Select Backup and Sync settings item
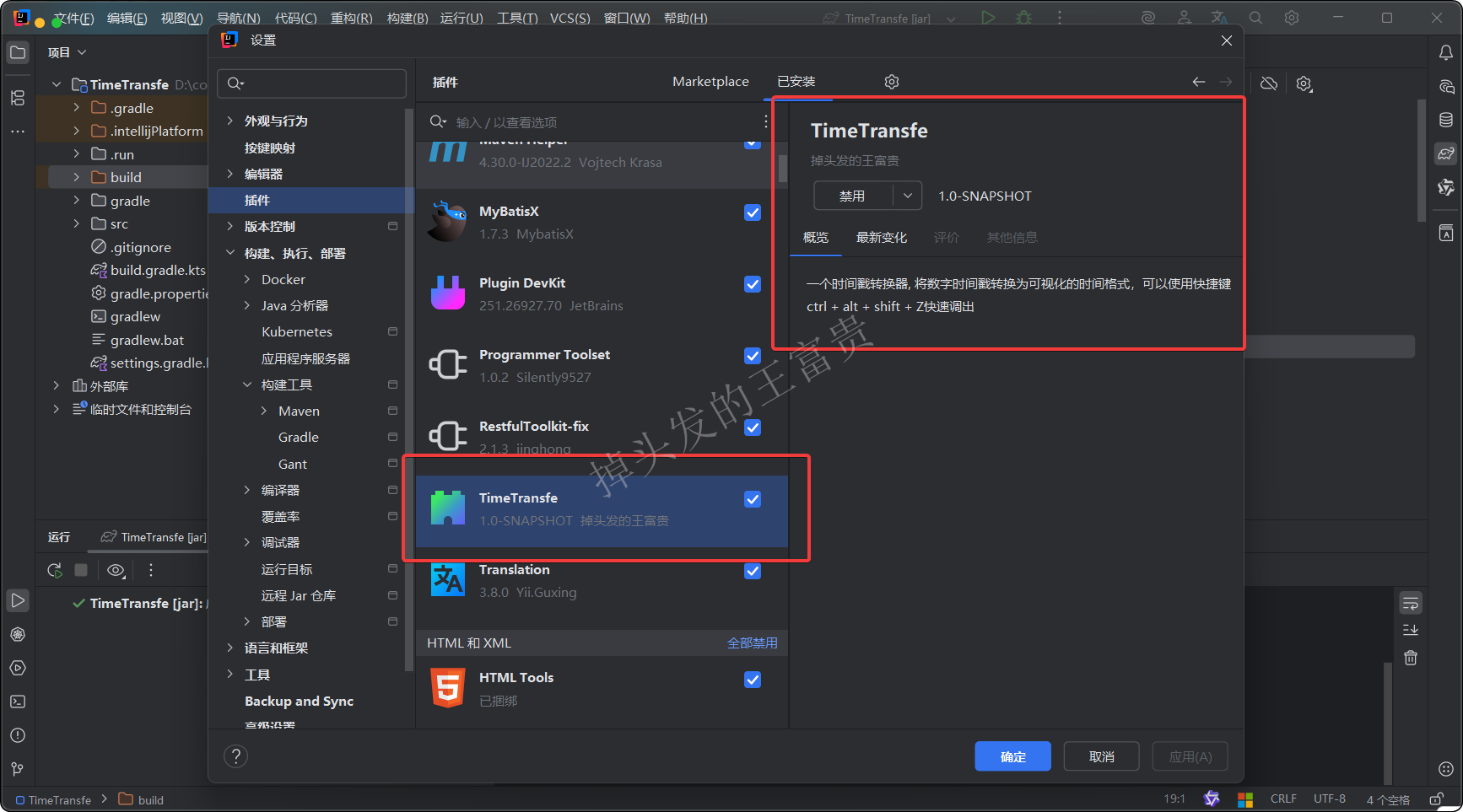The height and width of the screenshot is (812, 1463). point(299,702)
